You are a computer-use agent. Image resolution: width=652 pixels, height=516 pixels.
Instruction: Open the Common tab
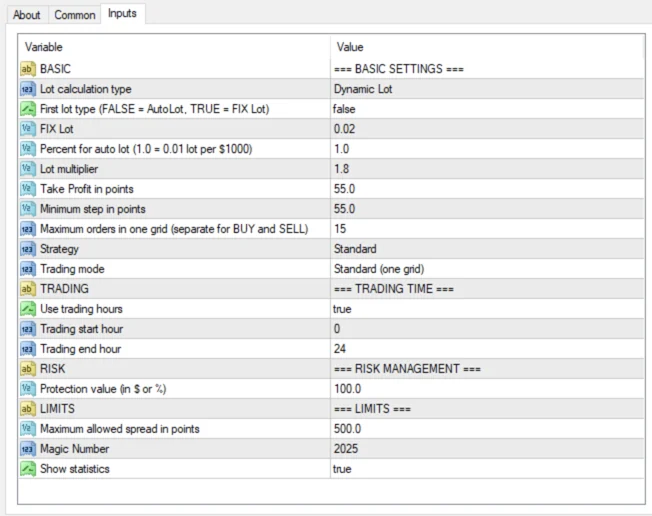[75, 15]
